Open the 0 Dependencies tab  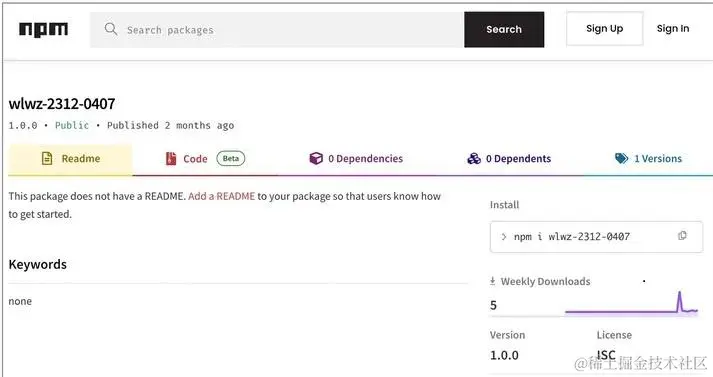(356, 159)
